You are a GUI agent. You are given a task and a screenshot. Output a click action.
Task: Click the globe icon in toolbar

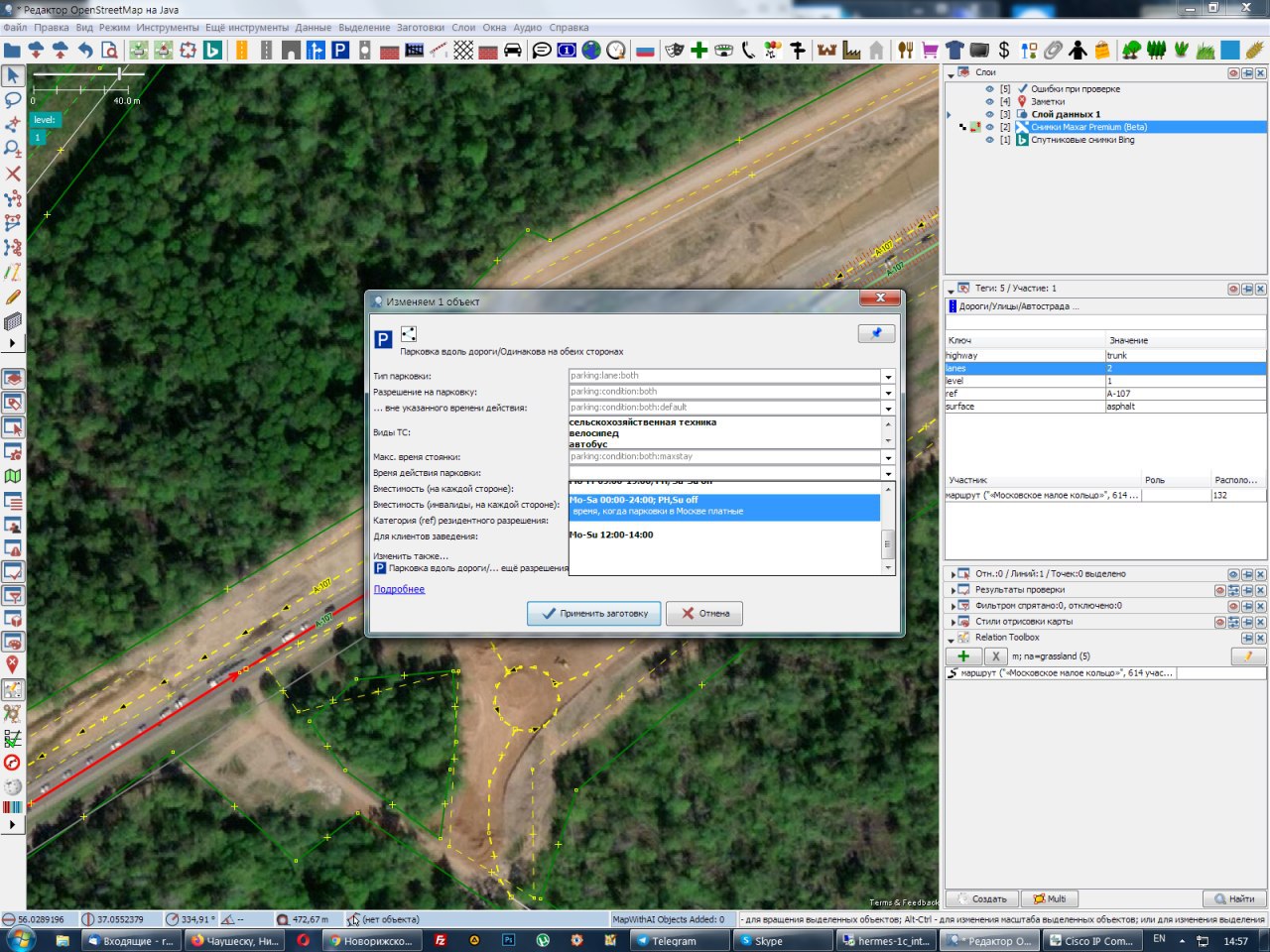(591, 50)
